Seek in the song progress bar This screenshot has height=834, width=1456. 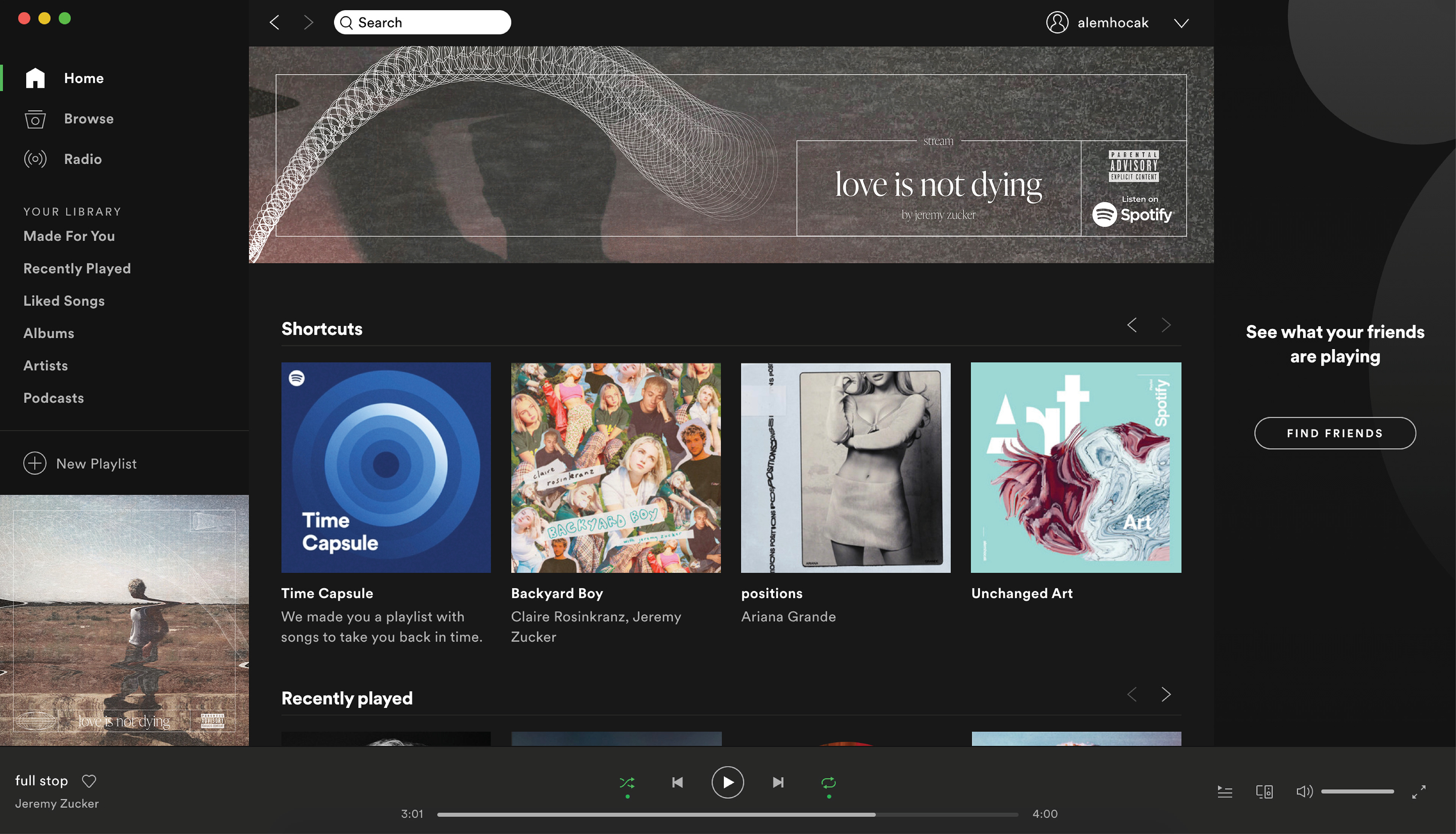click(727, 814)
